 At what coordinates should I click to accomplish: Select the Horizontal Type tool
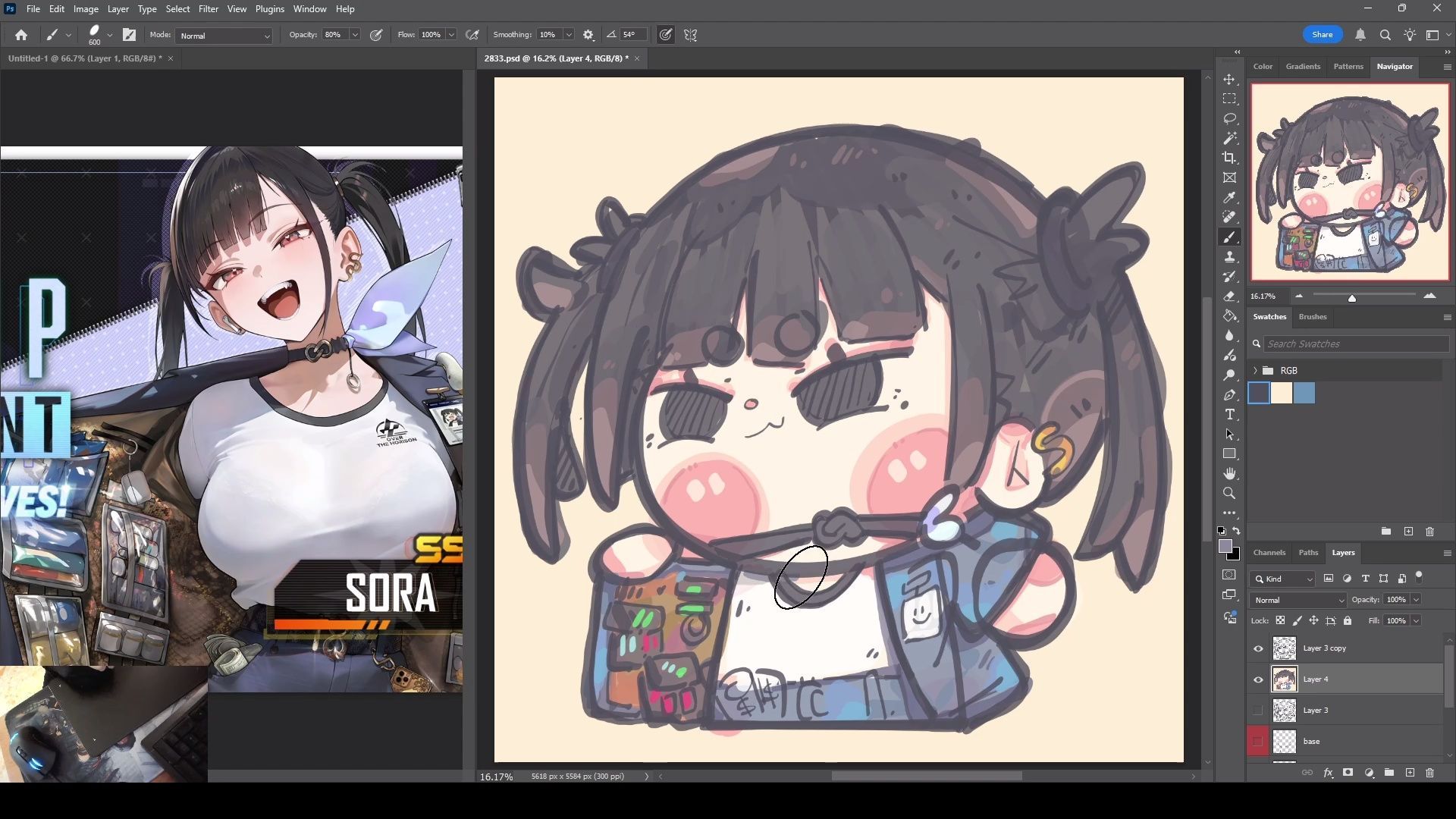tap(1229, 415)
